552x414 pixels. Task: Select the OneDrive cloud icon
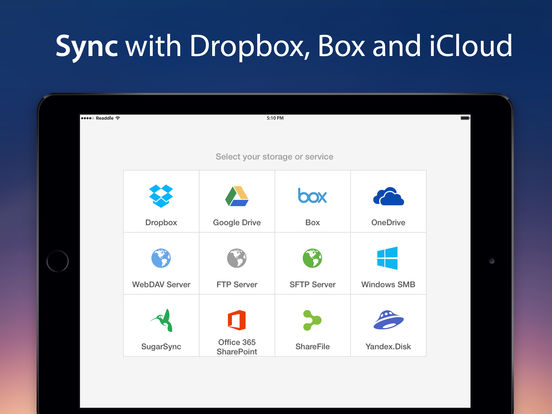tap(388, 196)
